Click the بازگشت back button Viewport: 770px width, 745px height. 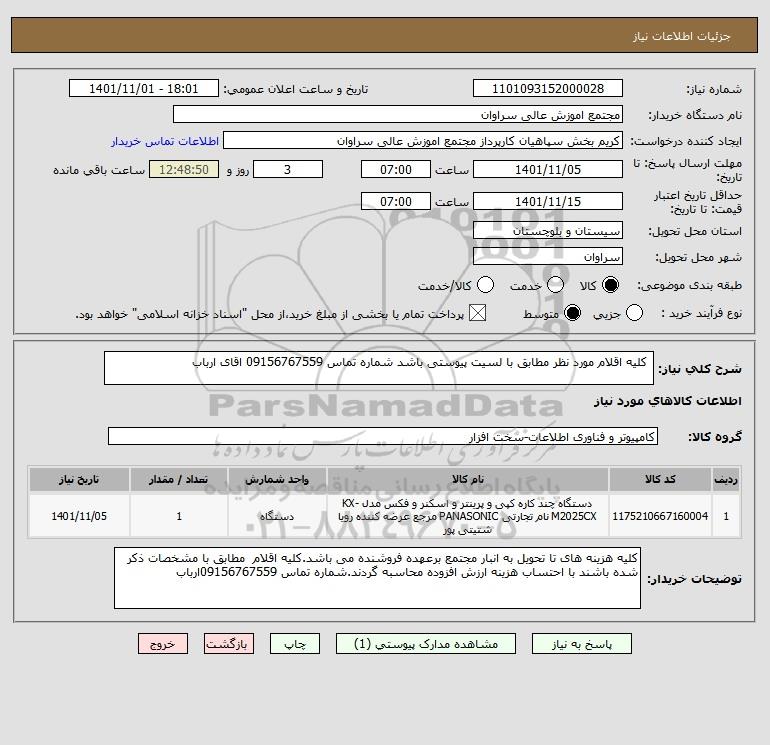click(x=229, y=644)
